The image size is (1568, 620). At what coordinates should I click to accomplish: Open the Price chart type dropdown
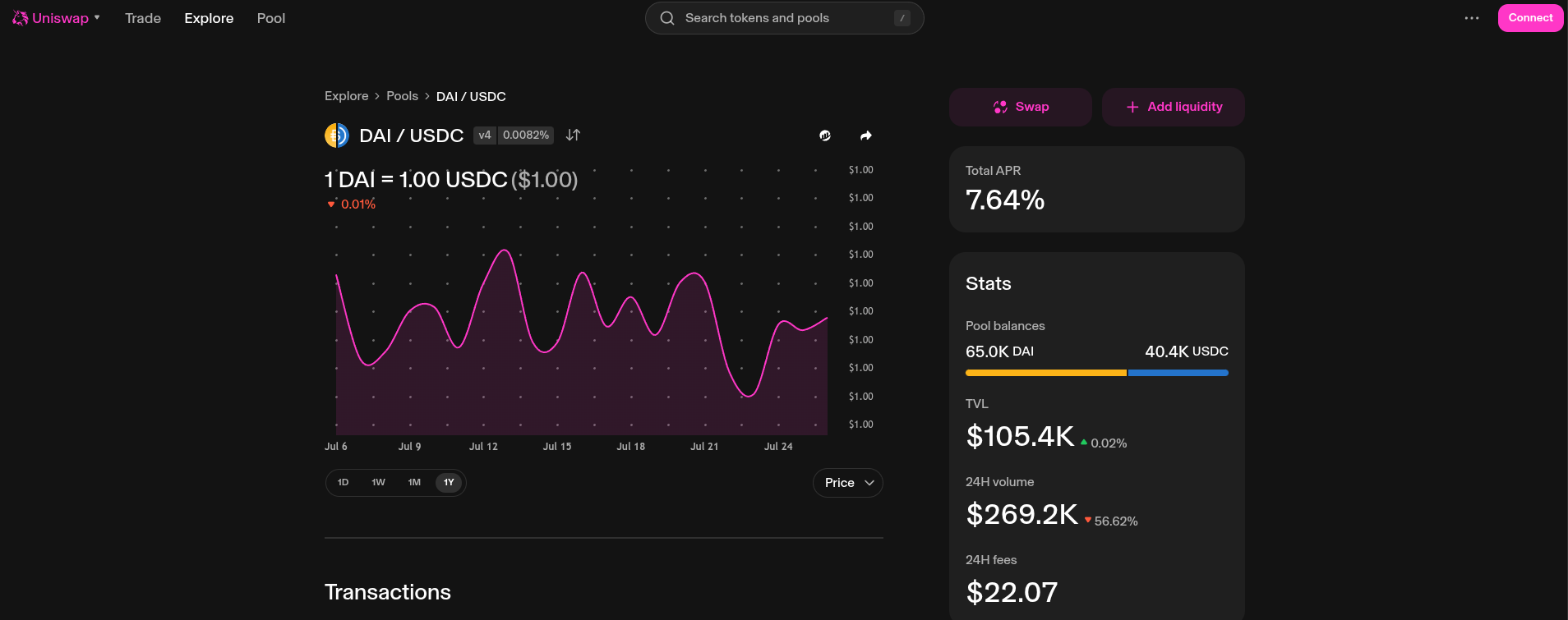(x=848, y=483)
